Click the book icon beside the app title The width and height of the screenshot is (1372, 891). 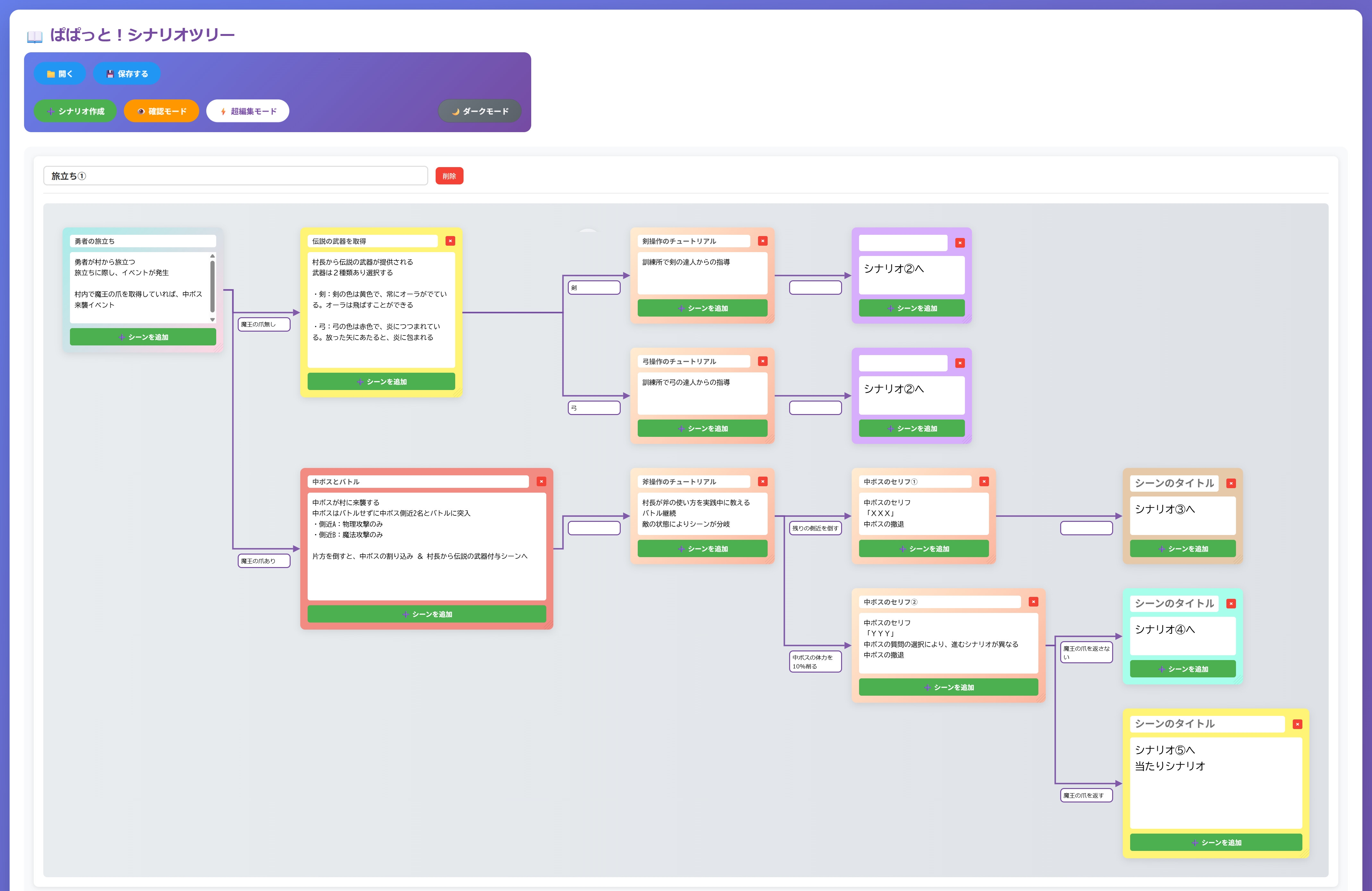tap(35, 36)
